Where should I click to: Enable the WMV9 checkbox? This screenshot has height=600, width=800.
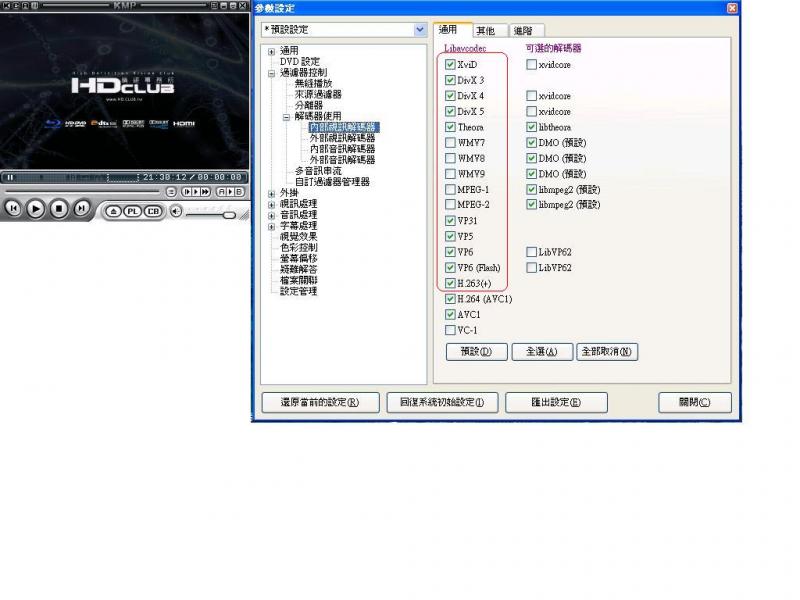click(450, 173)
